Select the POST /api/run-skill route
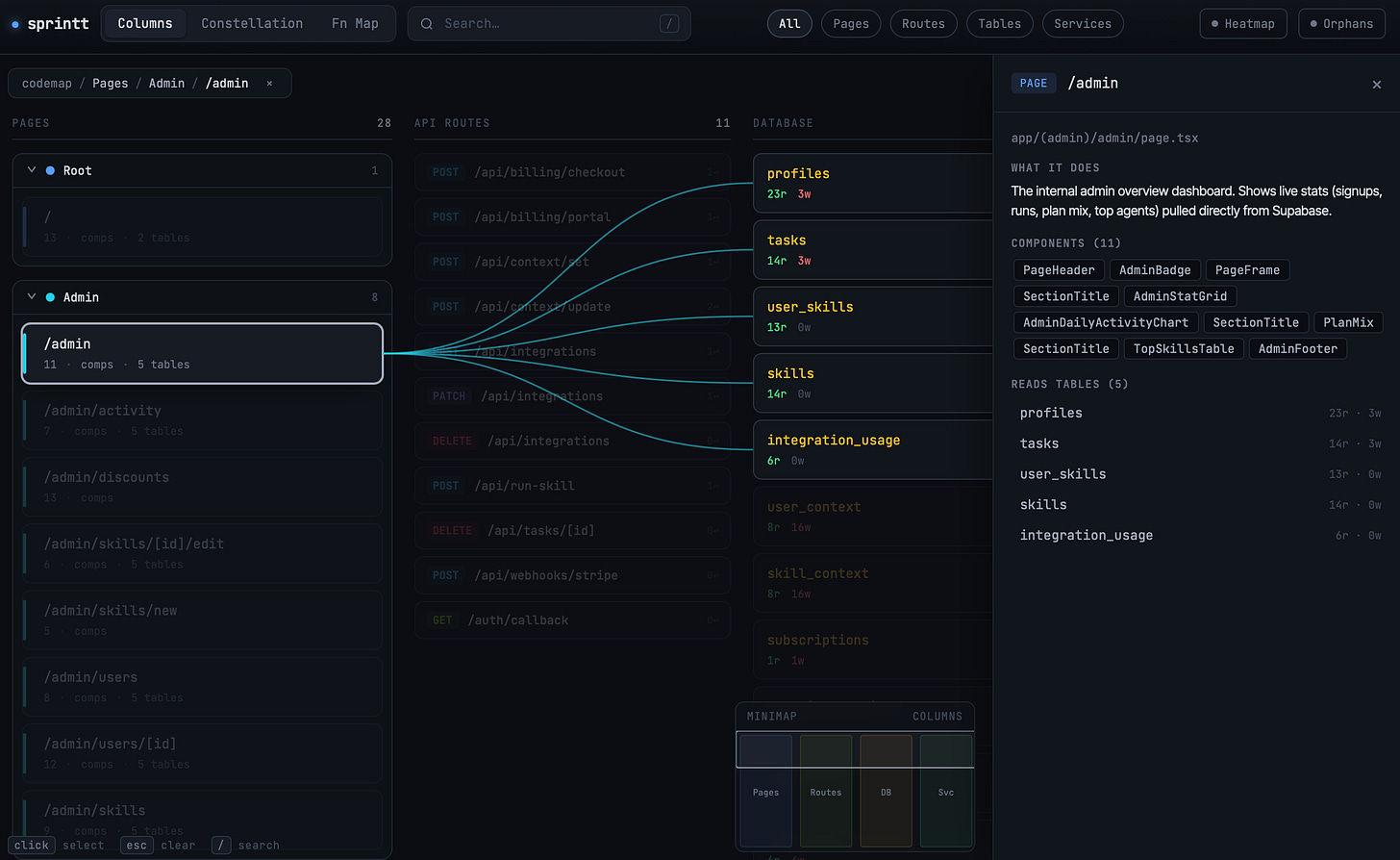 (572, 486)
